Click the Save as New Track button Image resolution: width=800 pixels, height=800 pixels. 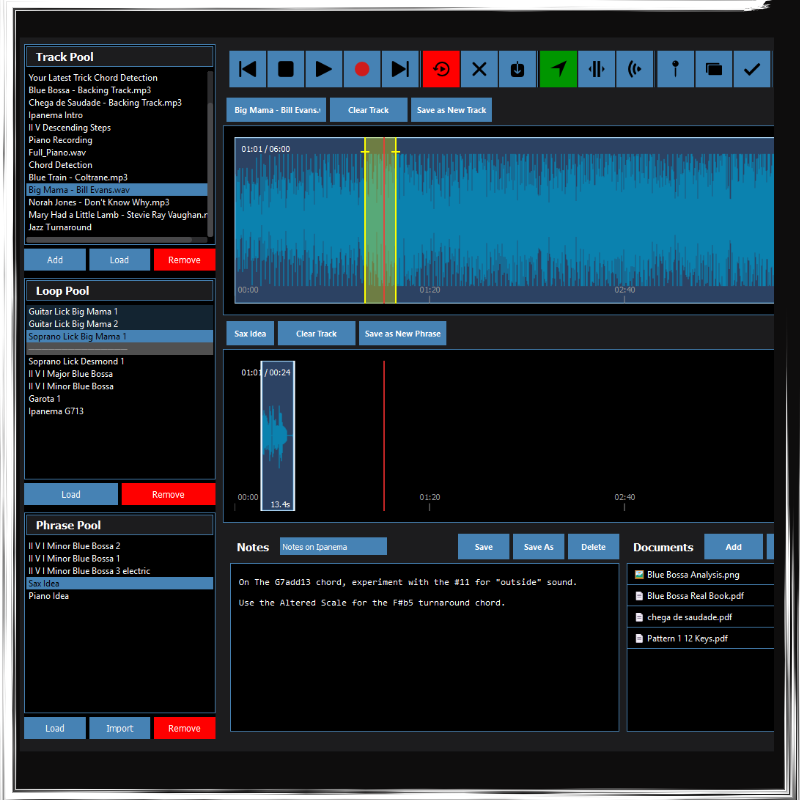click(x=451, y=110)
